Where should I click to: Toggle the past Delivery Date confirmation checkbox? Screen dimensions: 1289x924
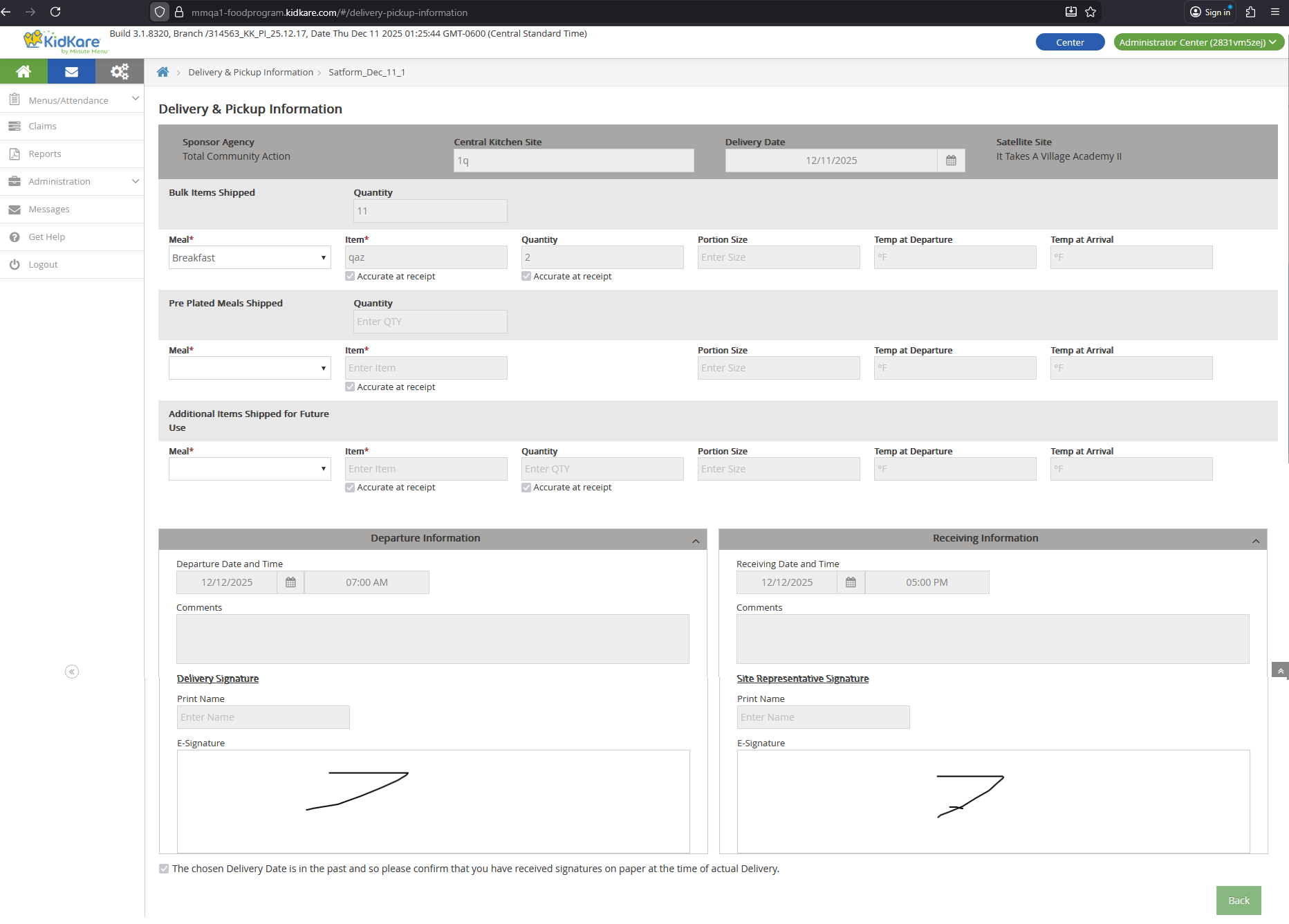164,869
